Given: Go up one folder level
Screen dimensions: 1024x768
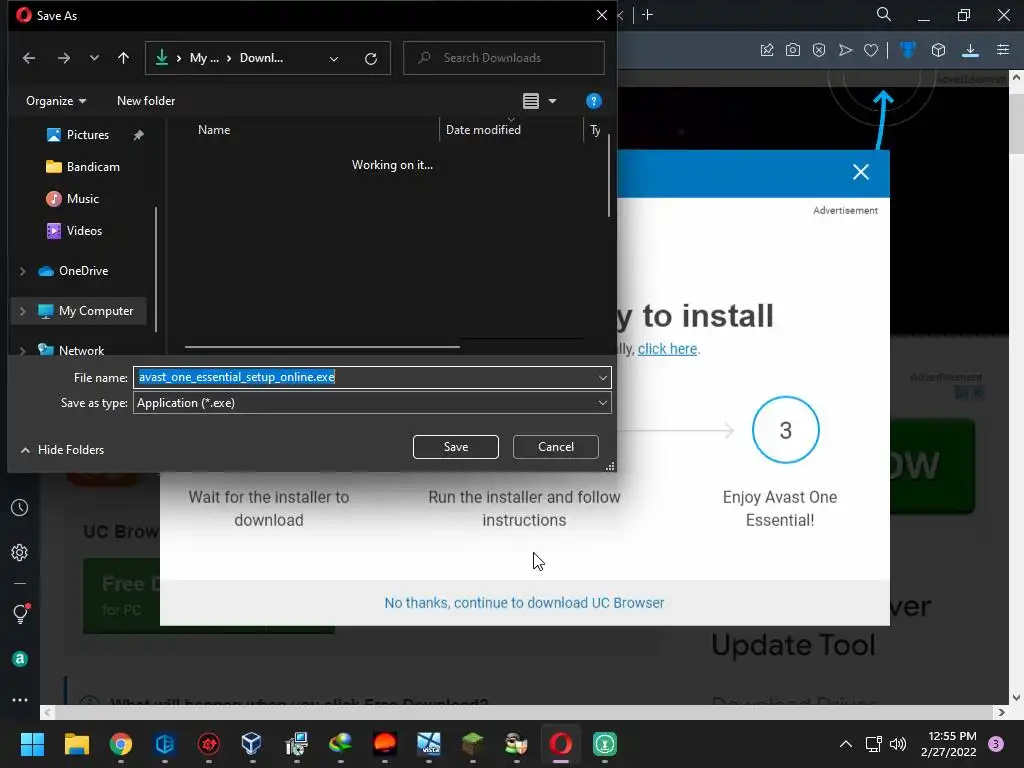Looking at the screenshot, I should pyautogui.click(x=123, y=58).
